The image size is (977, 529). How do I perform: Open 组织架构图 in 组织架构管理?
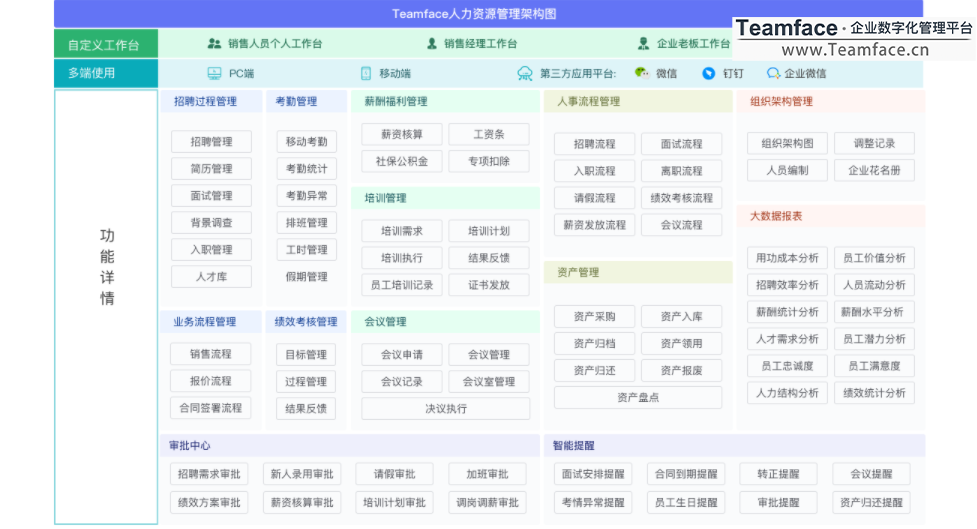pos(787,143)
